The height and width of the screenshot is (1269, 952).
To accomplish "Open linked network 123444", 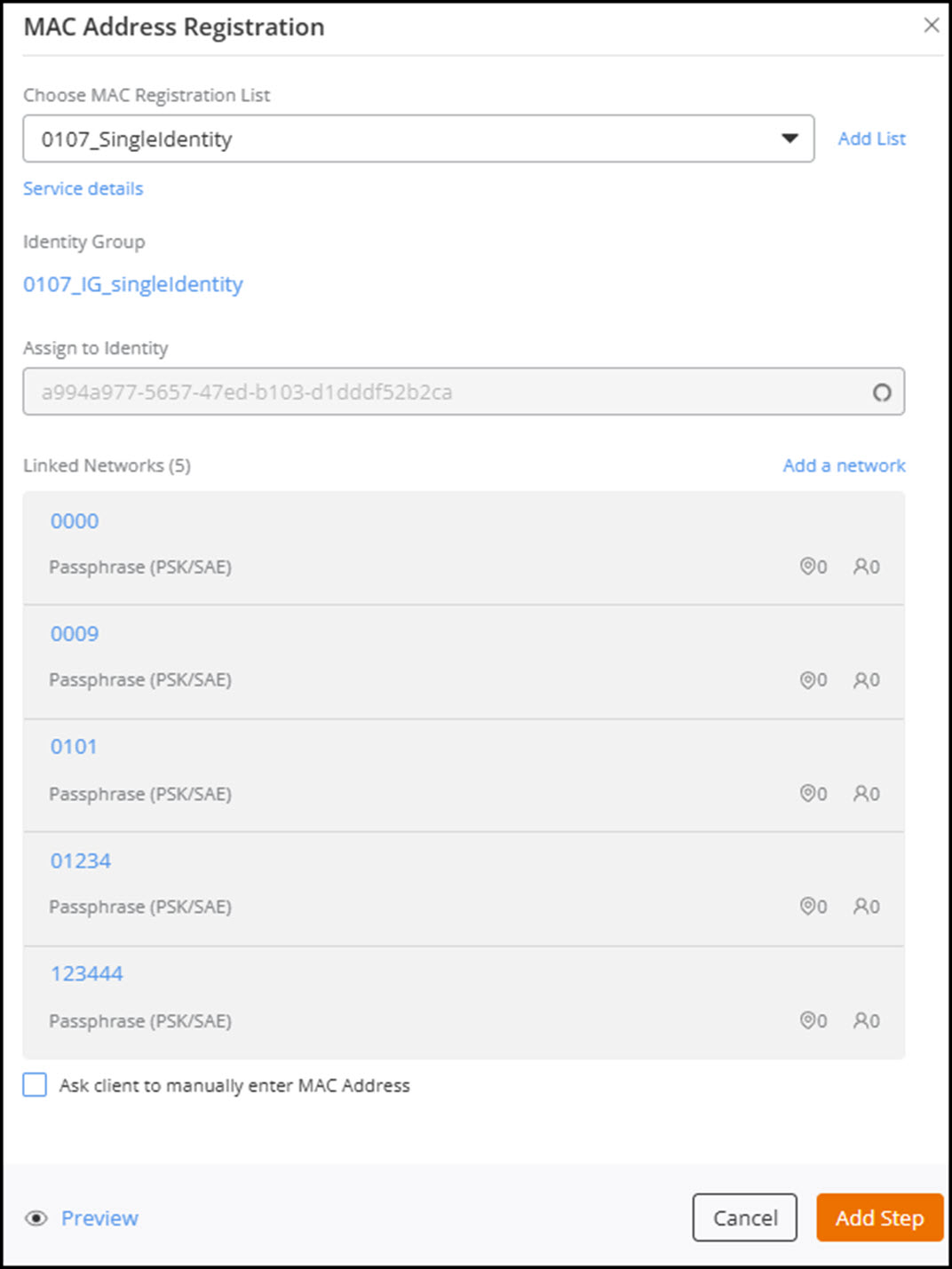I will pos(86,973).
